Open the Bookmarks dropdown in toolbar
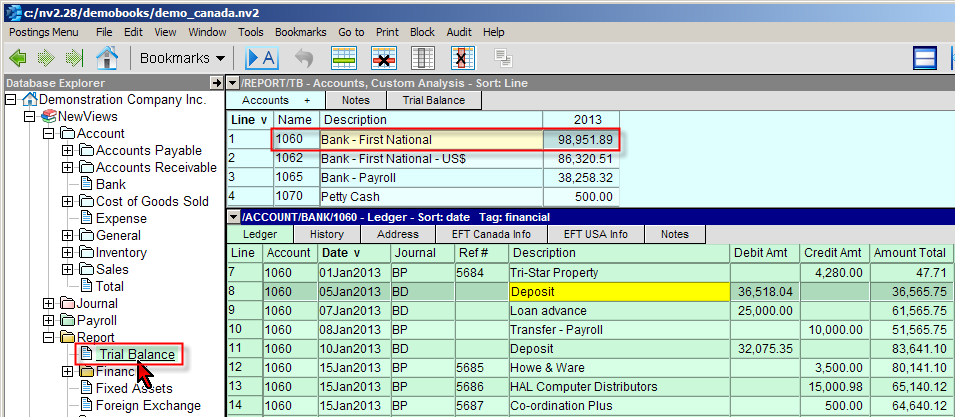The width and height of the screenshot is (955, 417). tap(181, 58)
